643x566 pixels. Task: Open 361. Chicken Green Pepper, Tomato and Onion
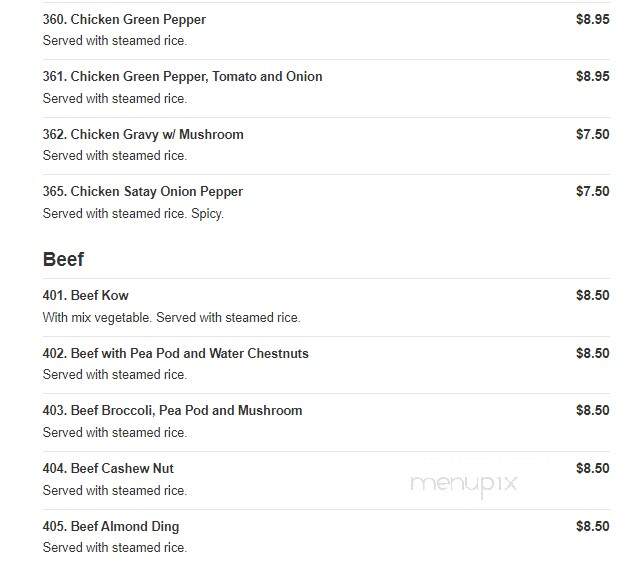tap(182, 76)
